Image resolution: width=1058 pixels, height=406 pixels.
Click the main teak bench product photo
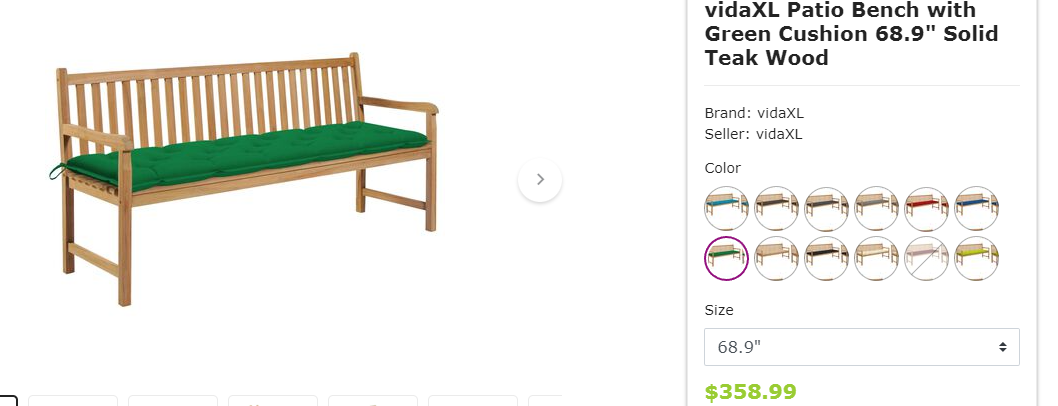[x=243, y=179]
